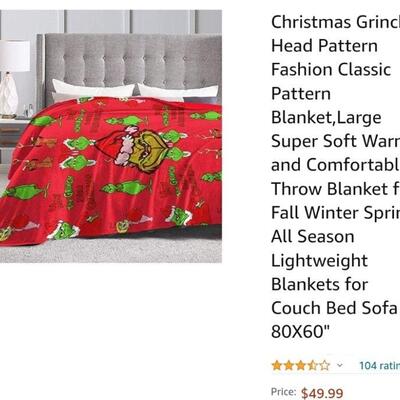
Task: Click the 'Price:' label
Action: pyautogui.click(x=284, y=392)
